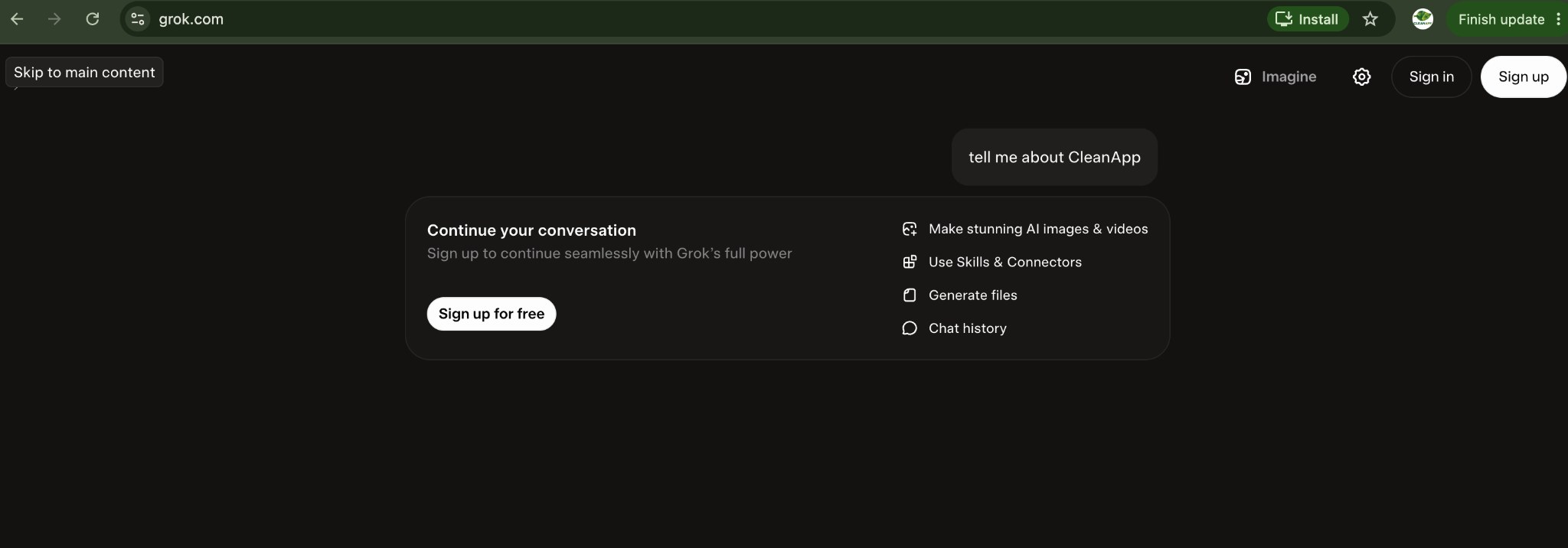
Task: Open Chrome three-dot menu beside Finish update
Action: pyautogui.click(x=1558, y=19)
